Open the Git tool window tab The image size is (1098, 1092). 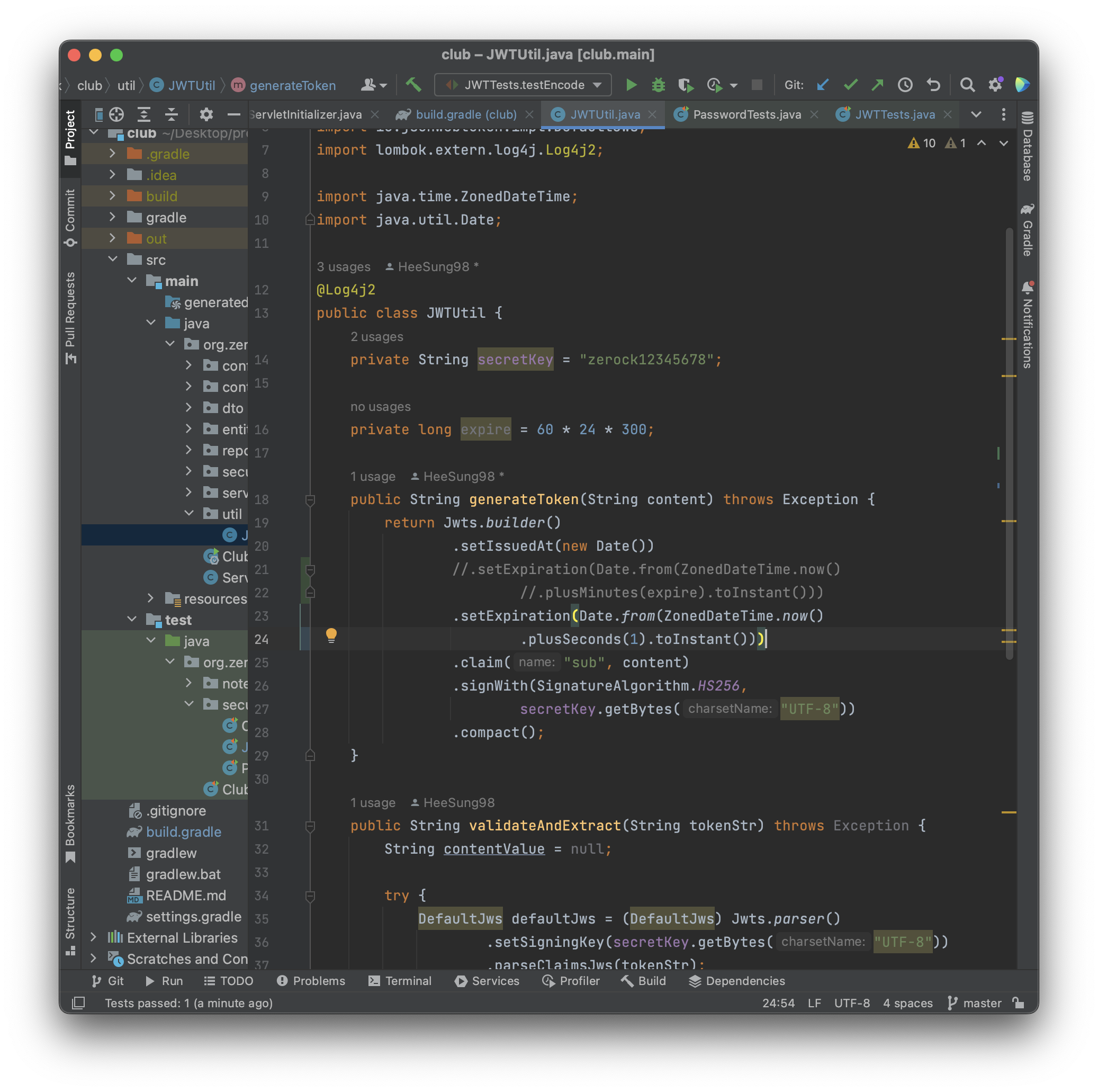(107, 981)
